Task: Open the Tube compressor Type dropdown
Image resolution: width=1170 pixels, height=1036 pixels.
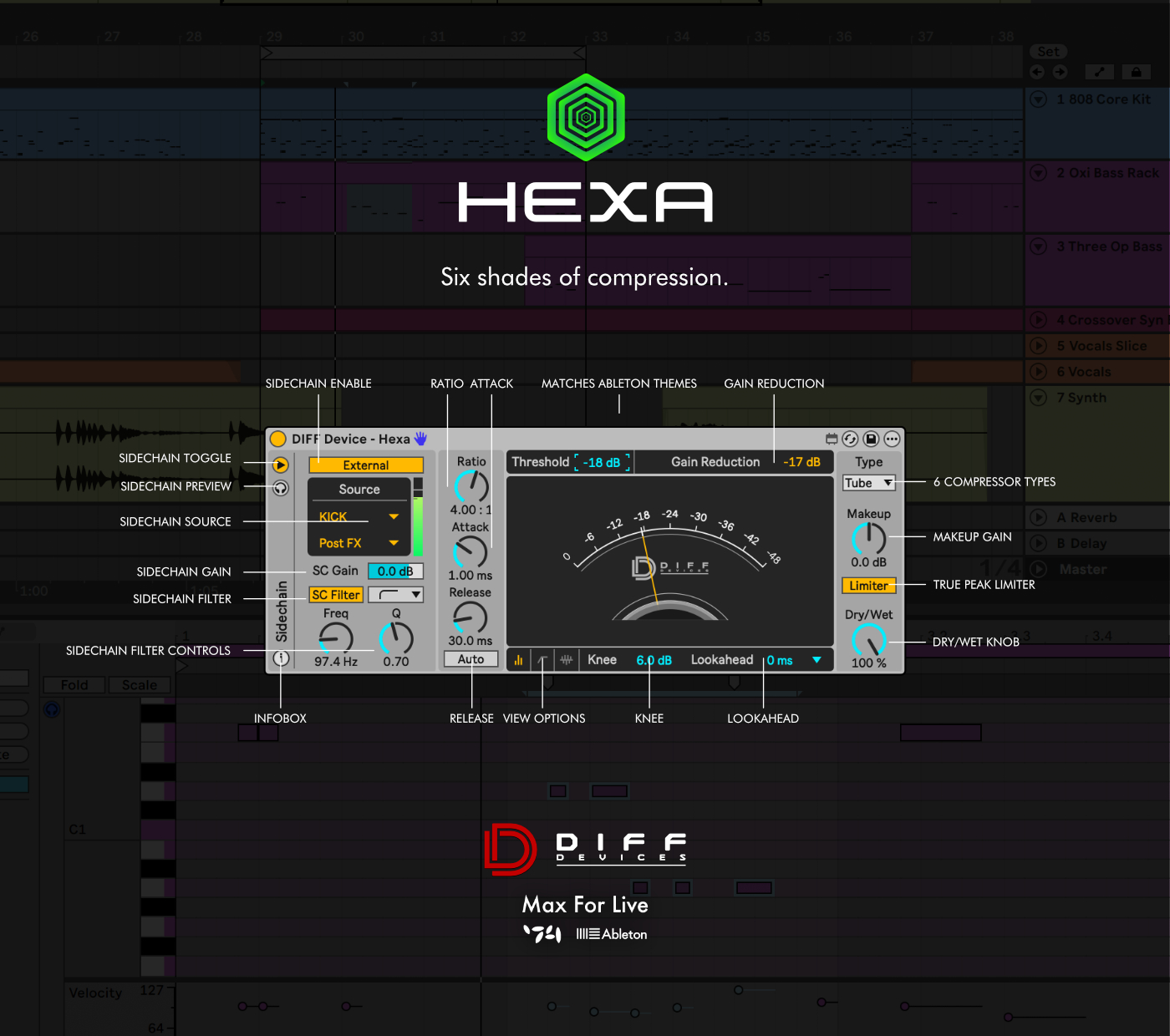Action: click(x=868, y=482)
